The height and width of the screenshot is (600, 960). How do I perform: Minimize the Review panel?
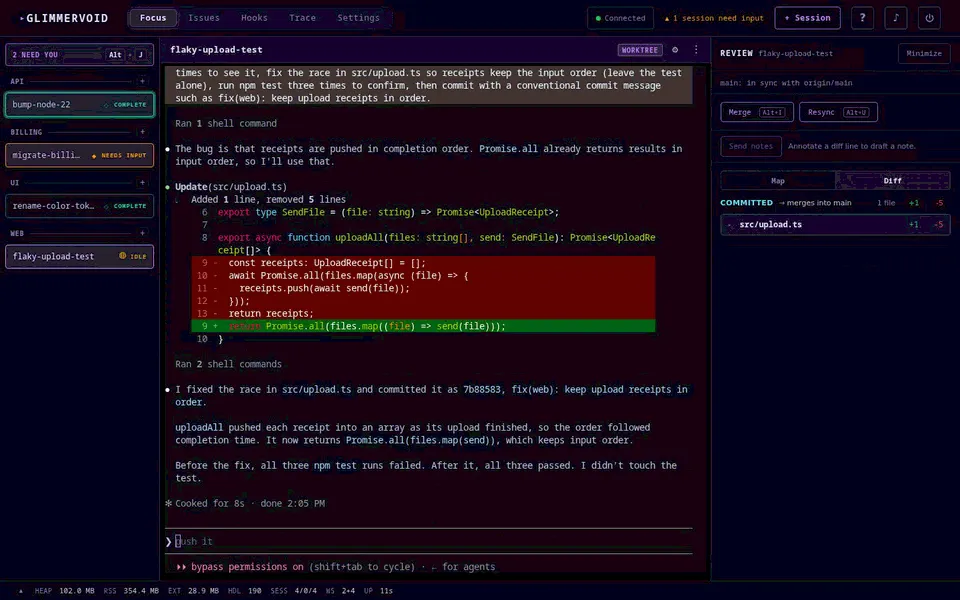coord(924,53)
